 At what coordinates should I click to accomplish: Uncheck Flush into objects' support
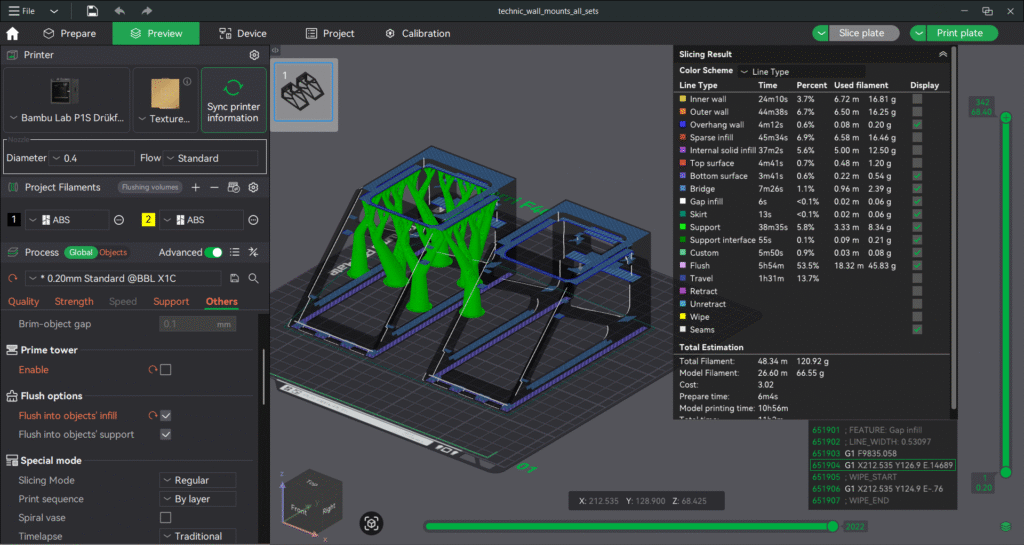[166, 434]
